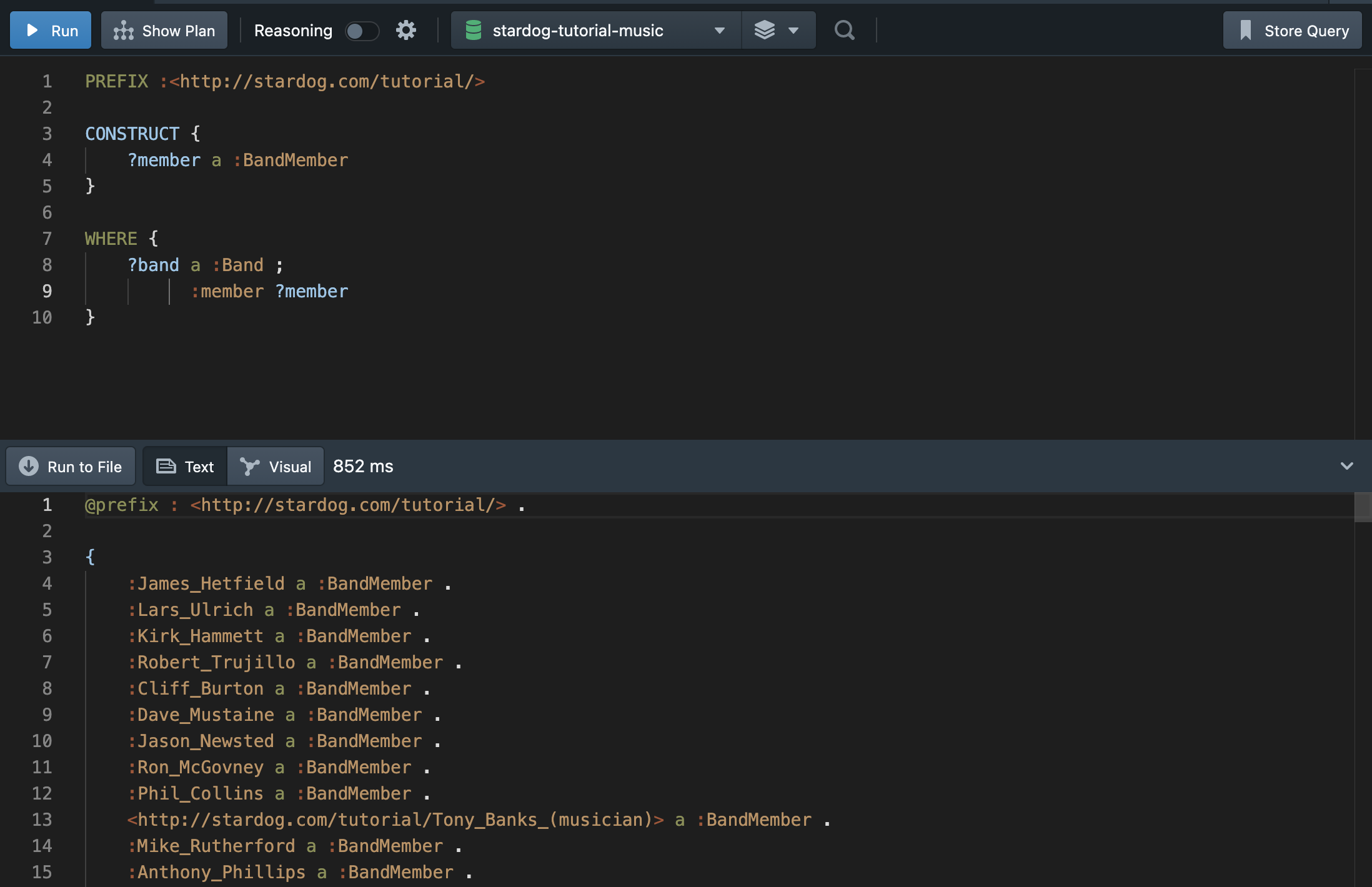Switch to the Text results view
This screenshot has height=887, width=1372.
(x=185, y=466)
